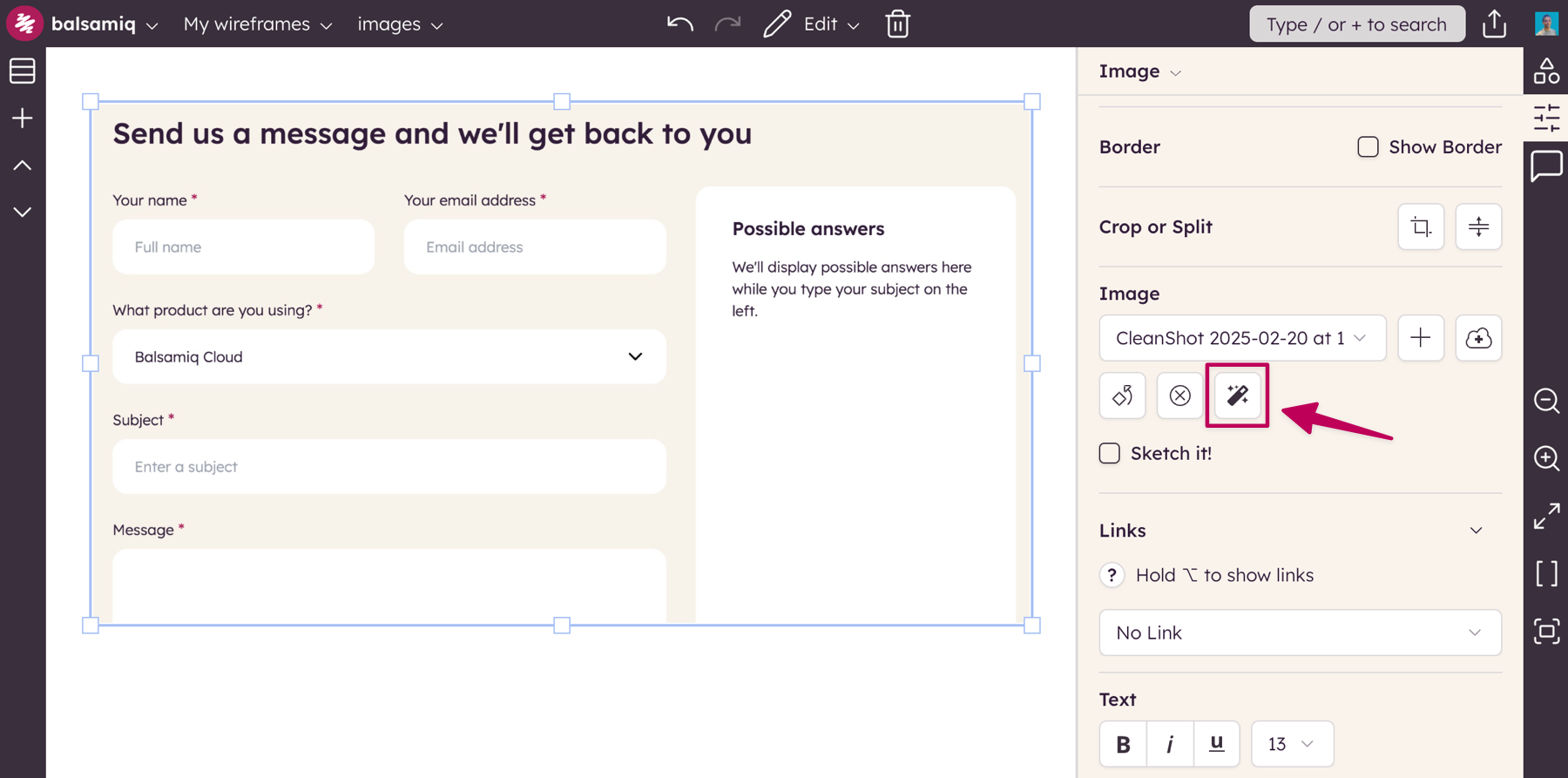Click Balsamiq Cloud select in image

(x=389, y=357)
